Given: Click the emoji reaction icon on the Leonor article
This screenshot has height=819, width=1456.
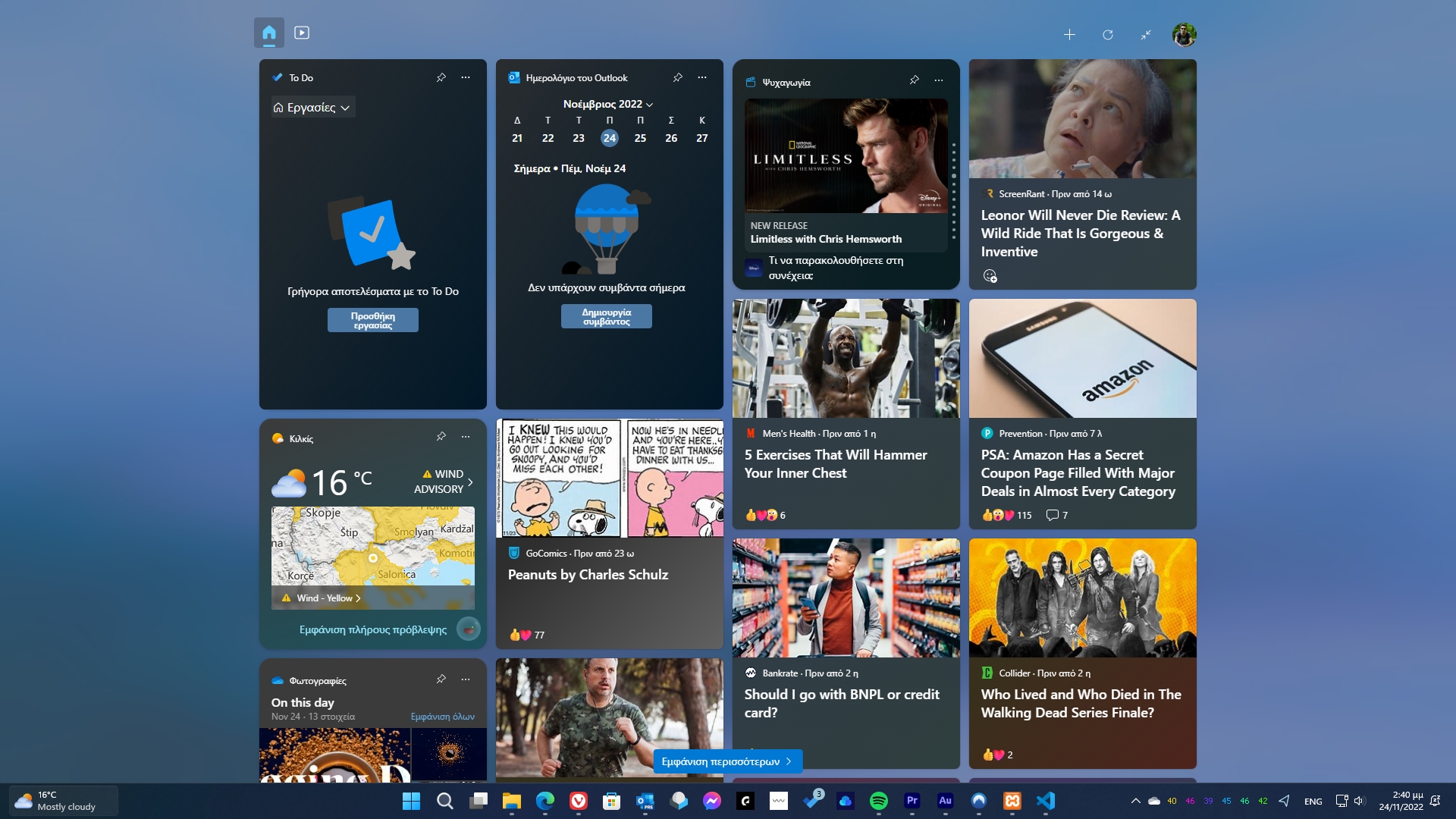Looking at the screenshot, I should click(990, 276).
